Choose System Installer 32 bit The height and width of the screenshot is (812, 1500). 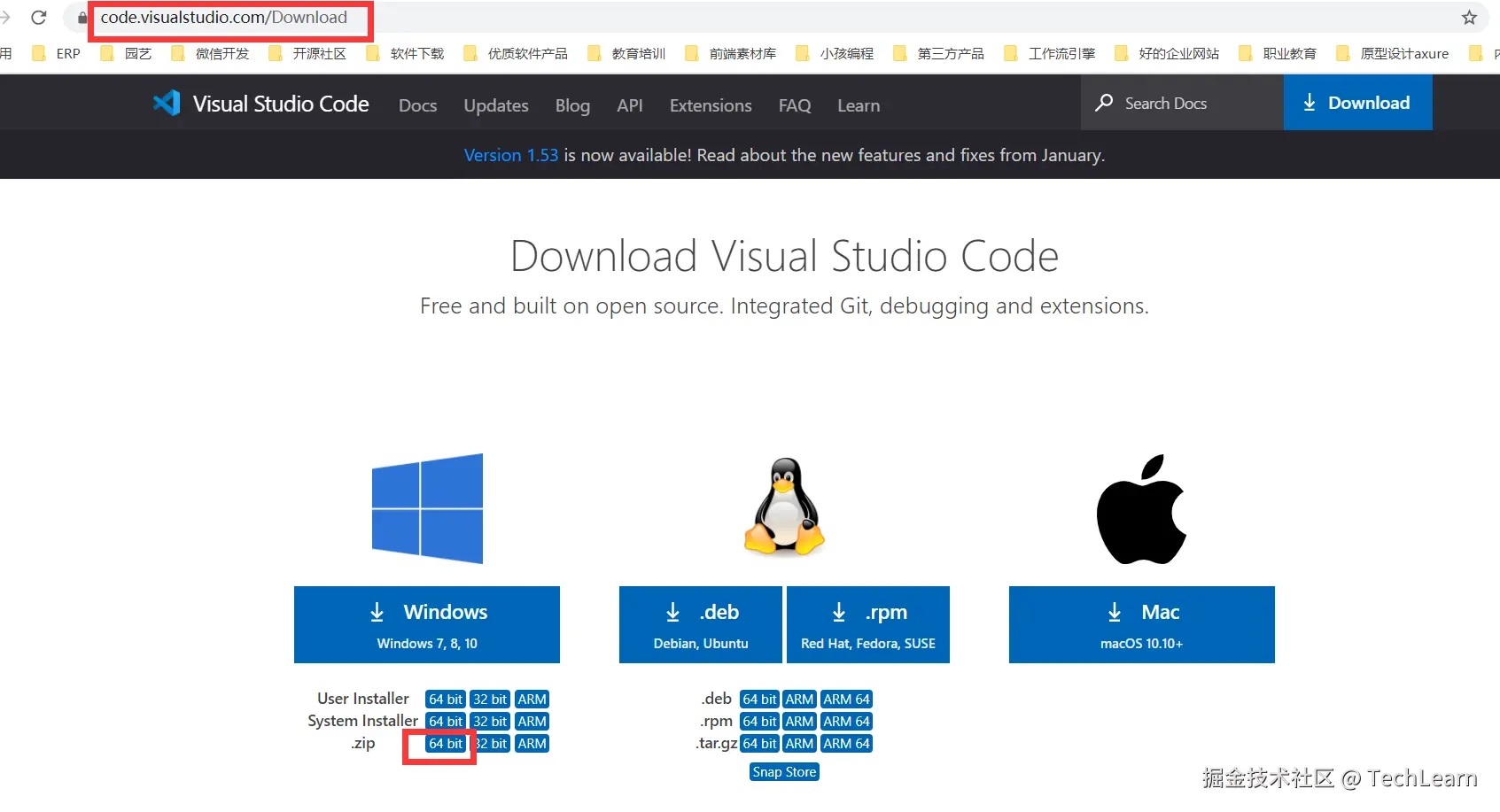[490, 722]
